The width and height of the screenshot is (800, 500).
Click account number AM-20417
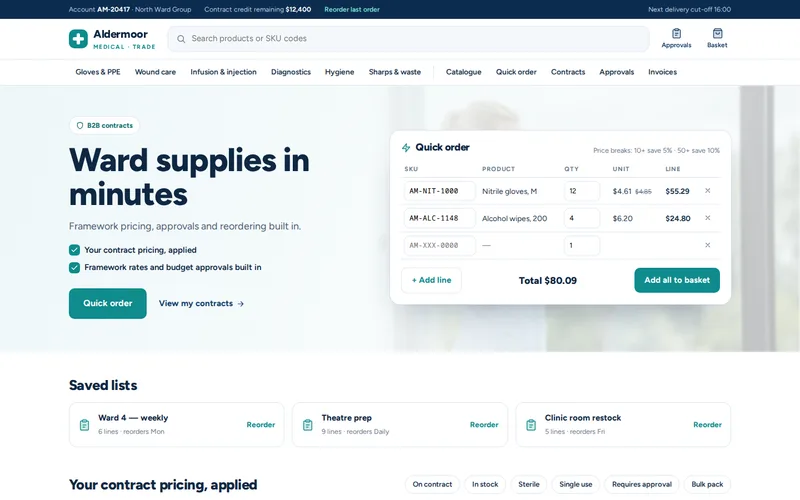pyautogui.click(x=114, y=9)
